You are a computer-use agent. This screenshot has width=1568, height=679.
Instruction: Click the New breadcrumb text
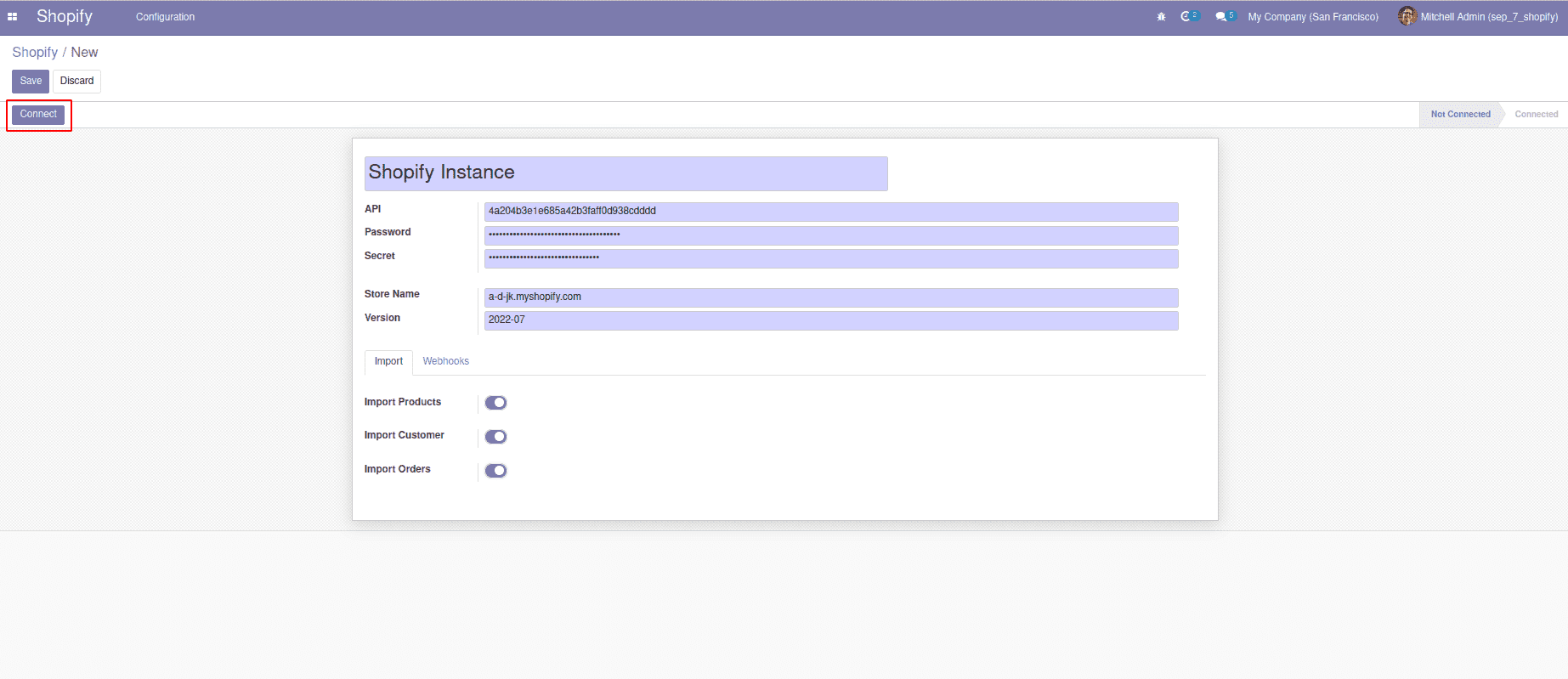(84, 52)
